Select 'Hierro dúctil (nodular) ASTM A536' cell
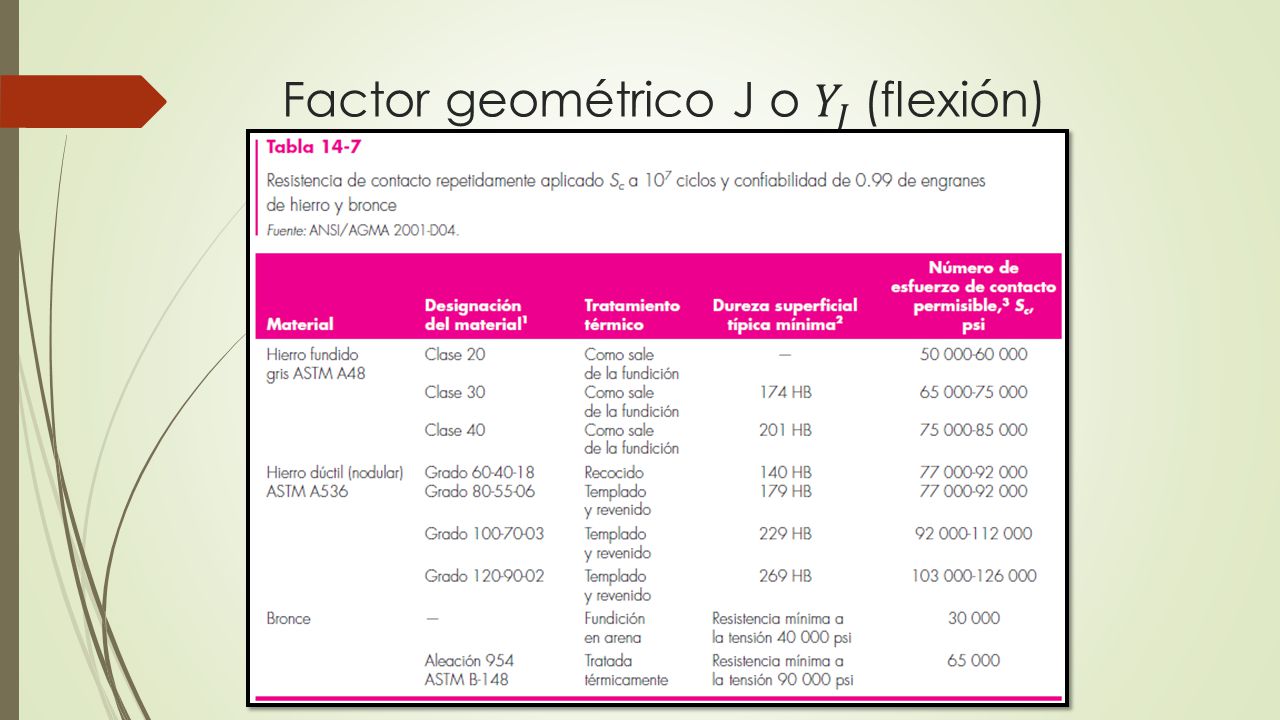Image resolution: width=1280 pixels, height=720 pixels. pyautogui.click(x=335, y=482)
